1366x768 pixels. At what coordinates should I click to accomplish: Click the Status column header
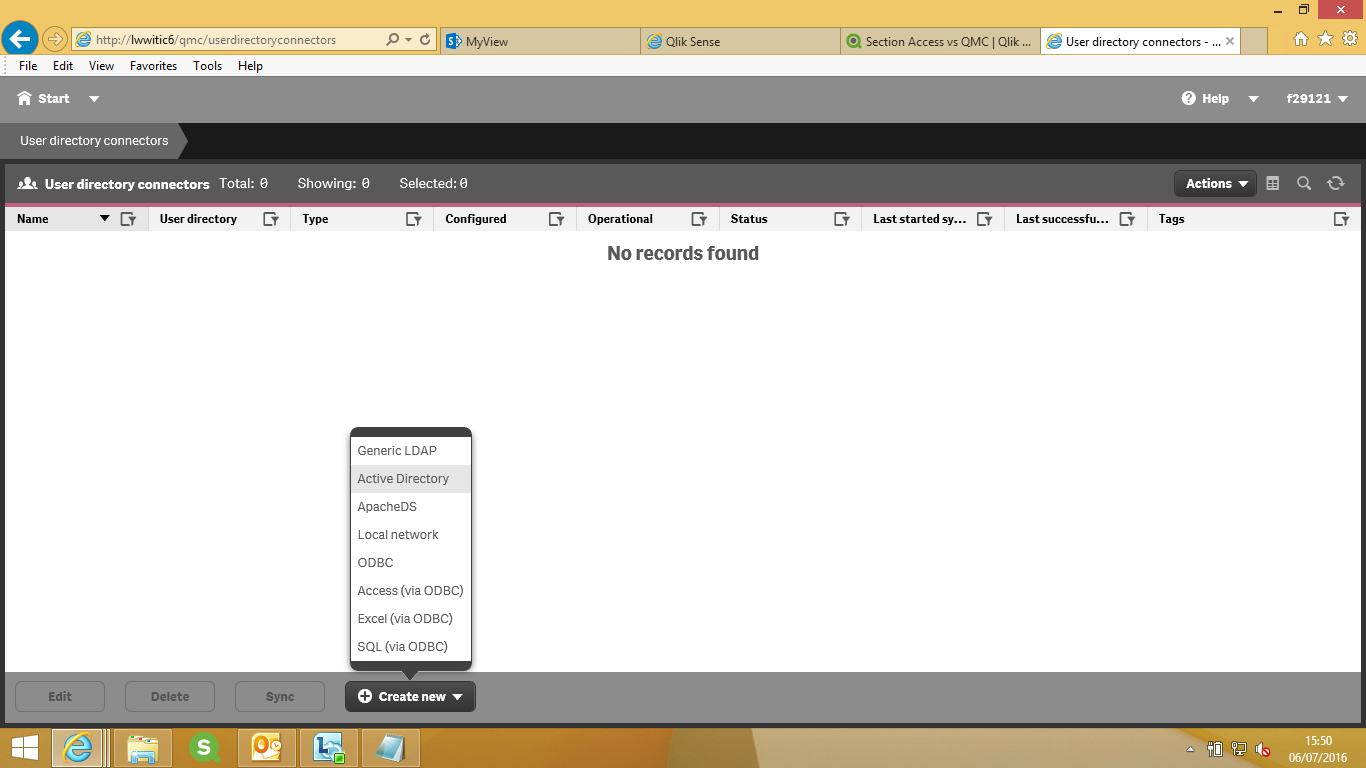pos(749,219)
